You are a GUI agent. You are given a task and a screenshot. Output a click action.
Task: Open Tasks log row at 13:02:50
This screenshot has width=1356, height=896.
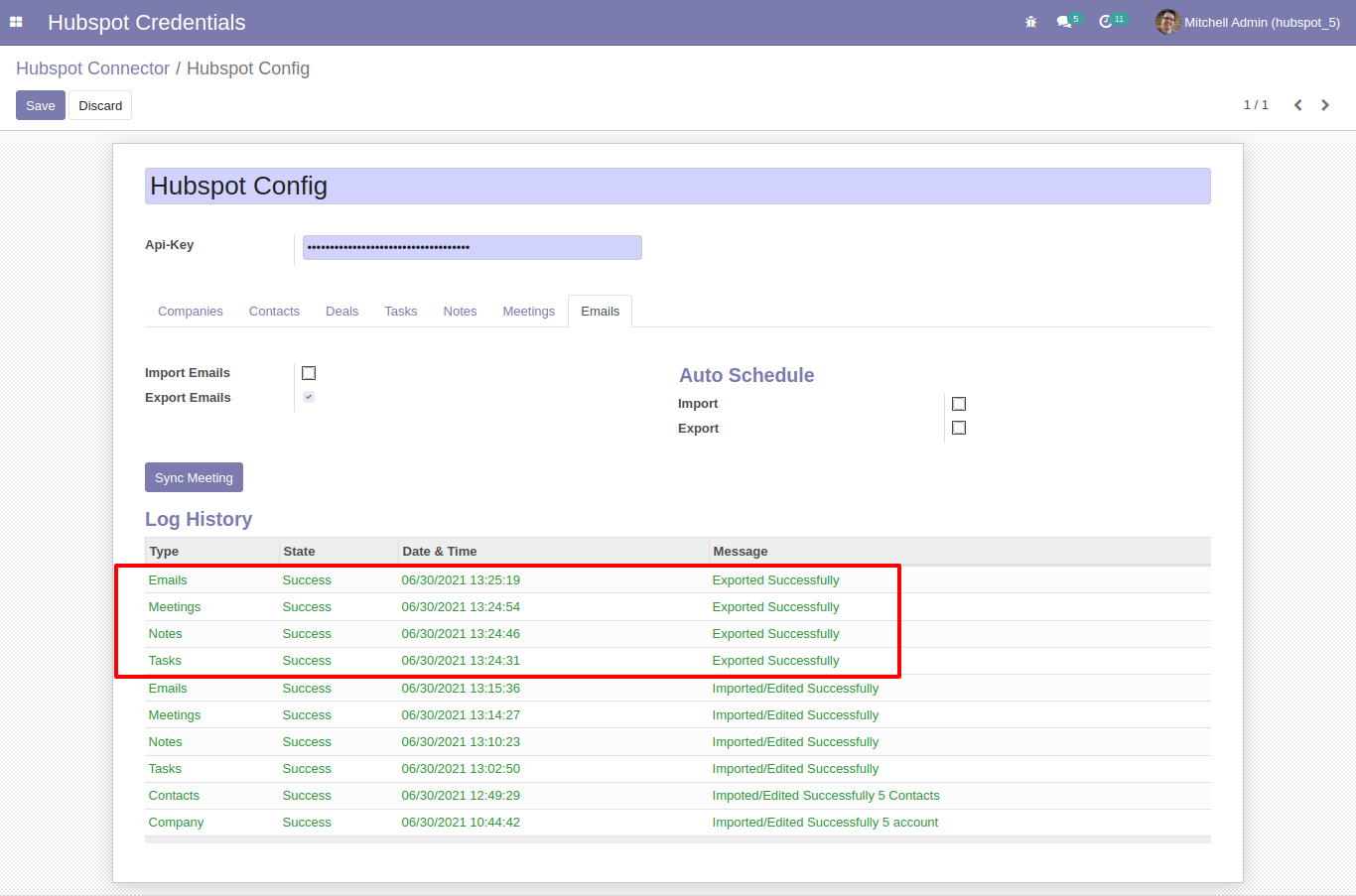pyautogui.click(x=678, y=769)
